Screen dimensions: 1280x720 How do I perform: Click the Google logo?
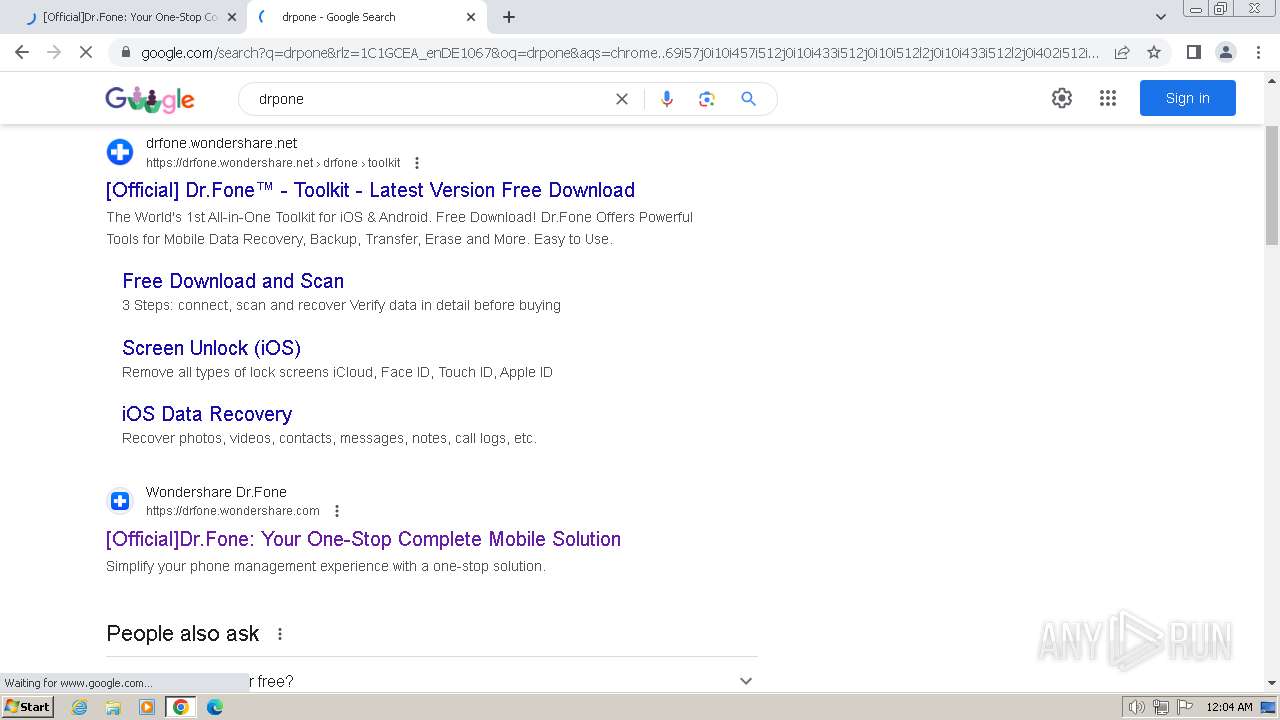(150, 99)
